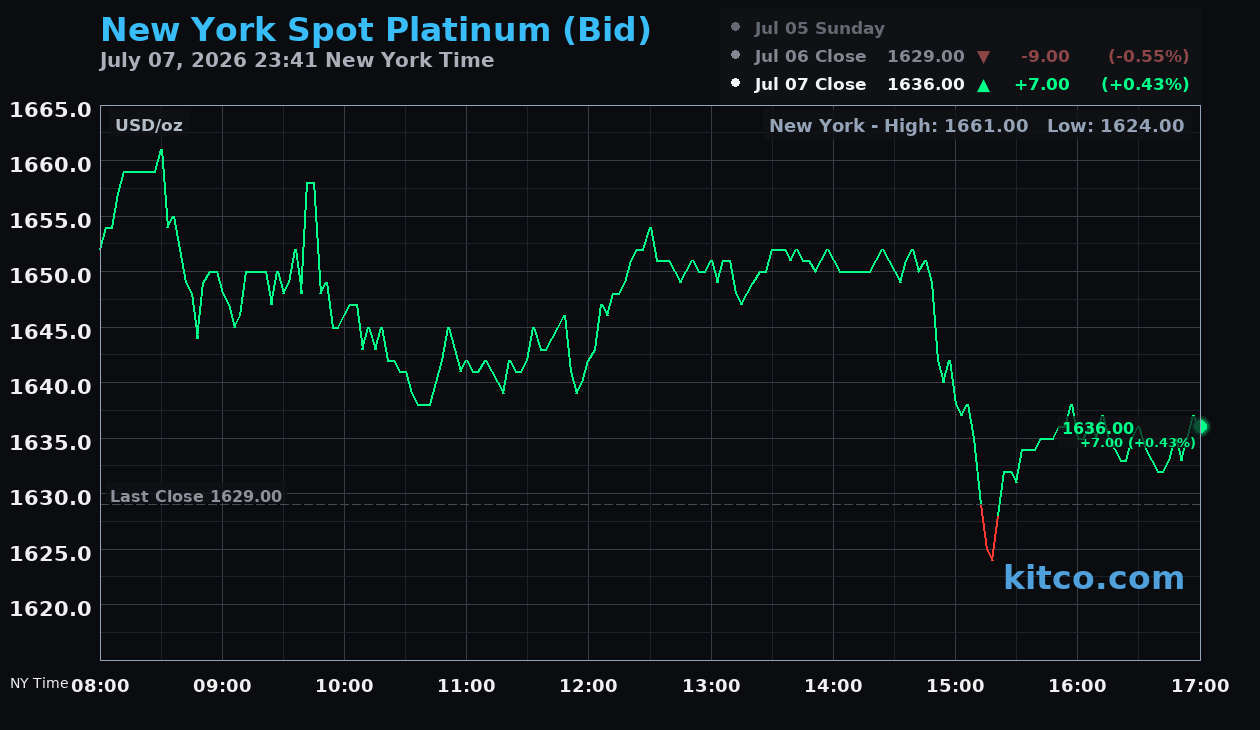
Task: Click the 11:00 time axis label
Action: (466, 686)
